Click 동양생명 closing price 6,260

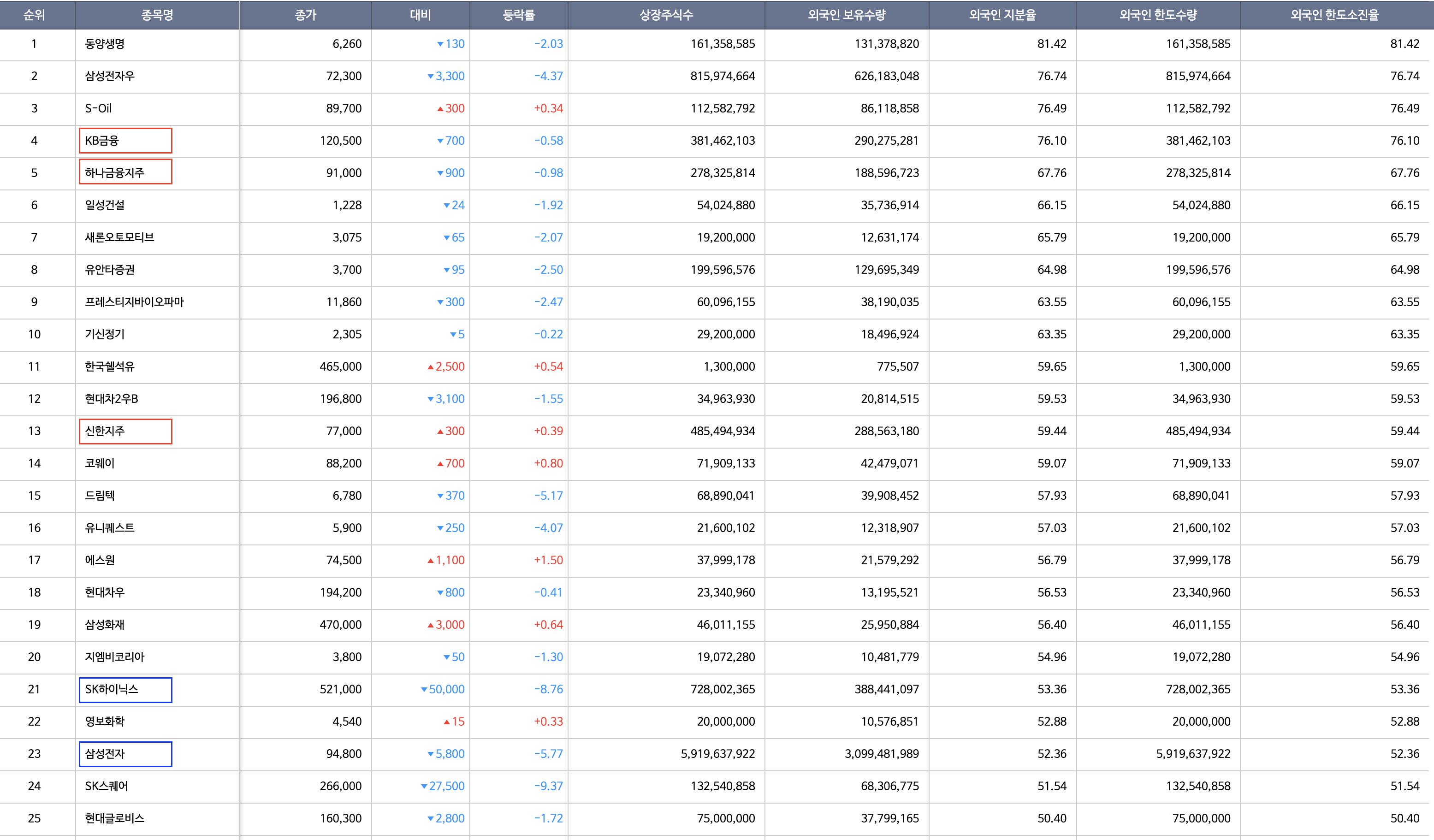347,44
